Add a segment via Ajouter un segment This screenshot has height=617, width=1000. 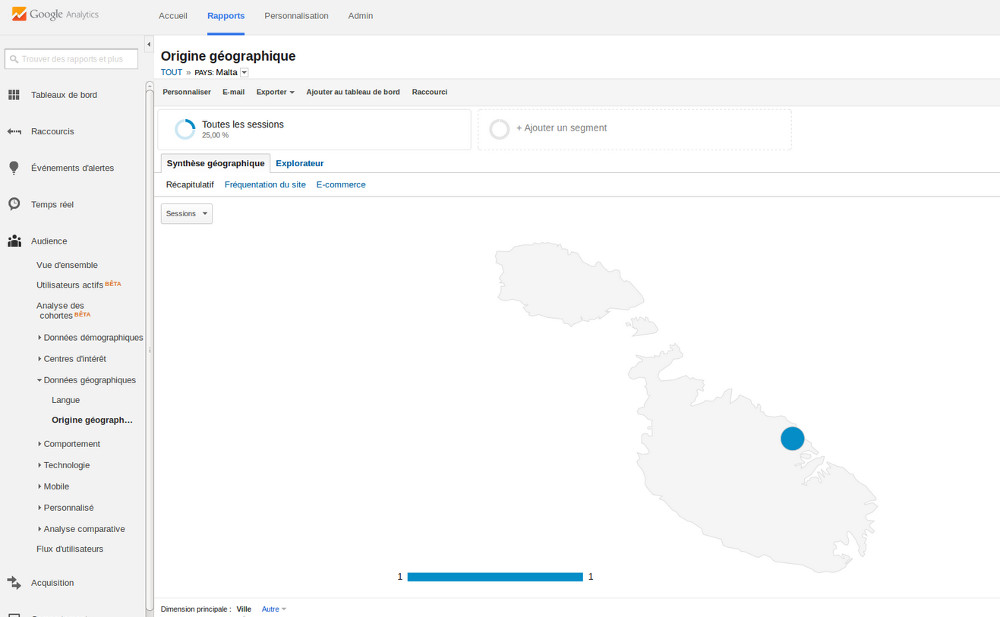tap(561, 128)
